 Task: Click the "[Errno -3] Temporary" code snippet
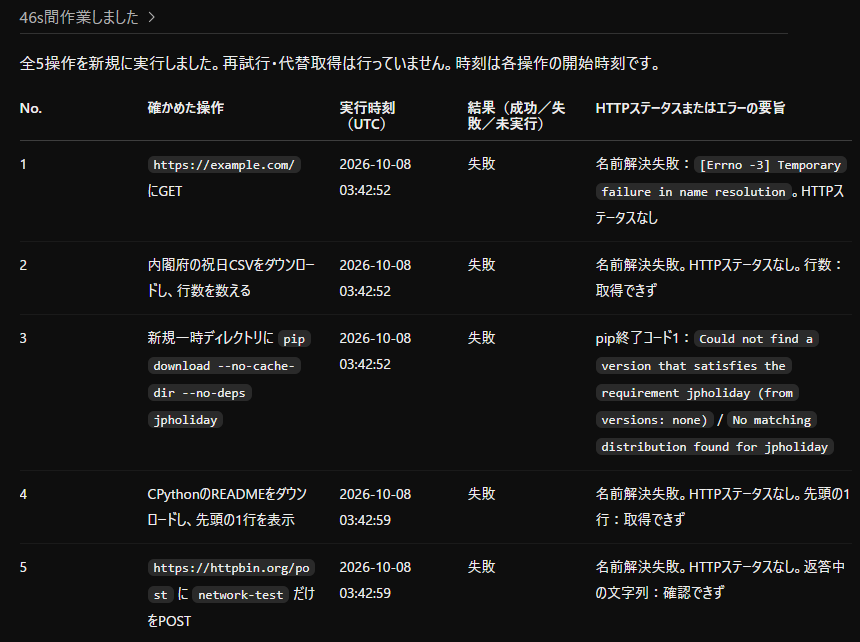coord(770,165)
